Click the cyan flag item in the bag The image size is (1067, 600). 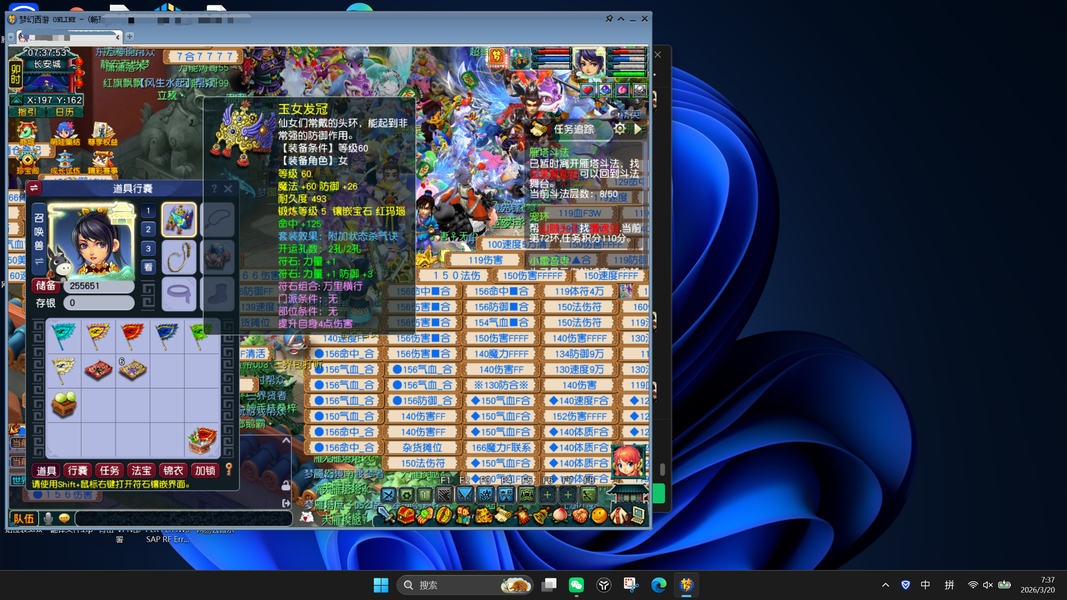pyautogui.click(x=63, y=336)
